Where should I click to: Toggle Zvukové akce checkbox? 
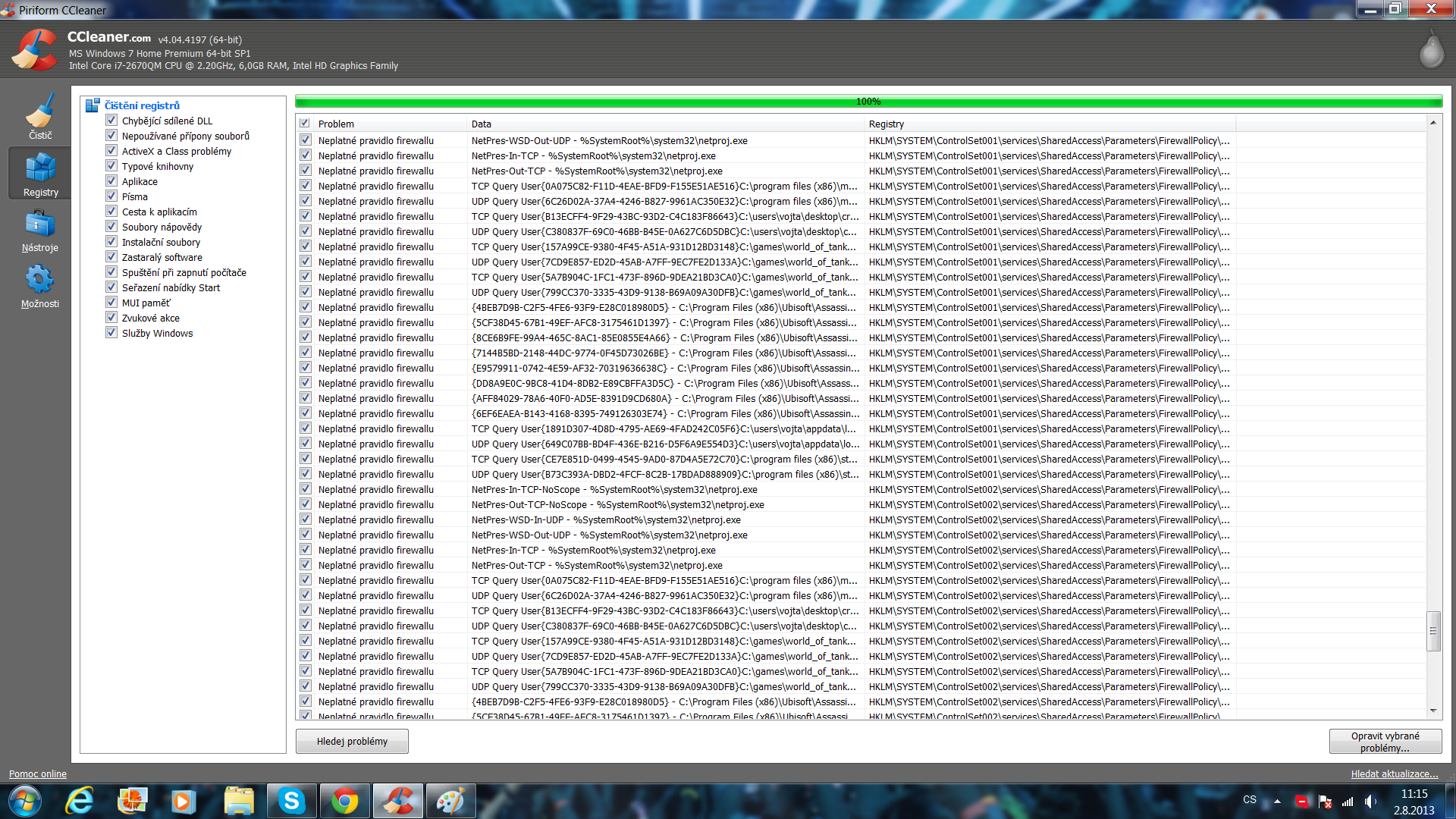point(111,318)
